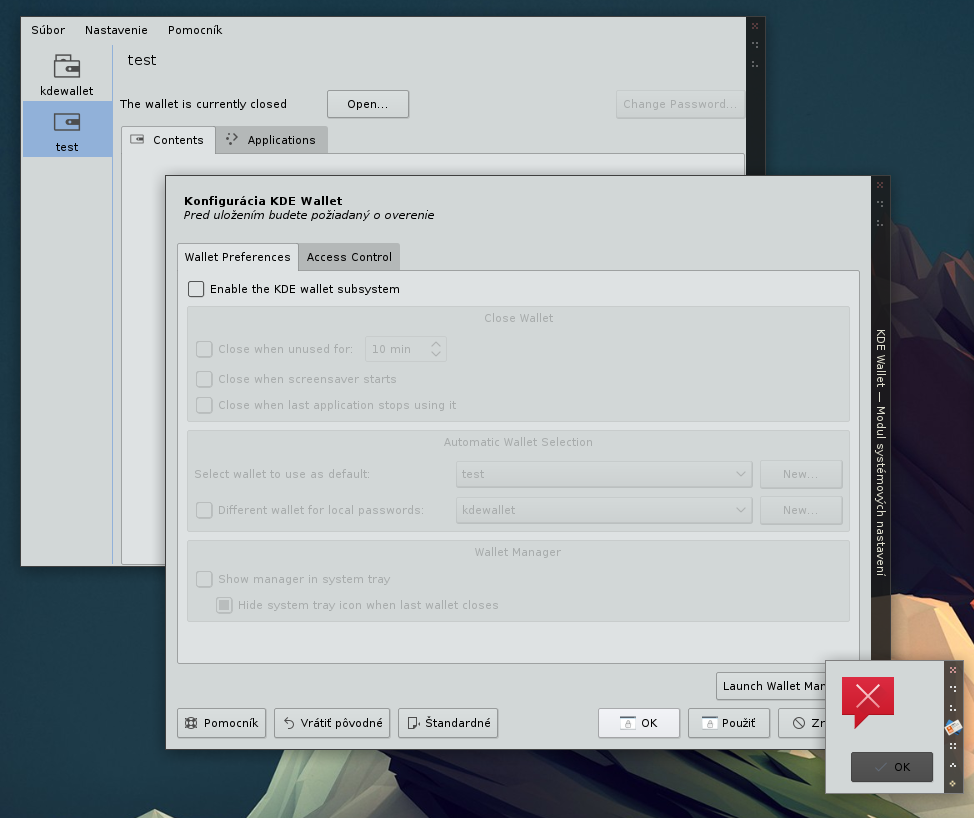Maximize the small error popup window
Viewport: 974px width, 818px height.
pyautogui.click(x=953, y=688)
